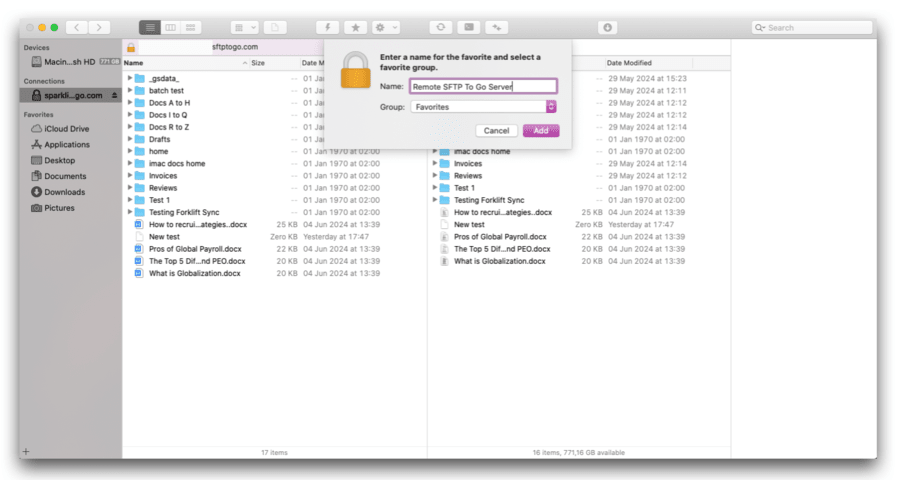Expand the Docs R to Z folder
Screen dimensions: 900x480
click(130, 127)
